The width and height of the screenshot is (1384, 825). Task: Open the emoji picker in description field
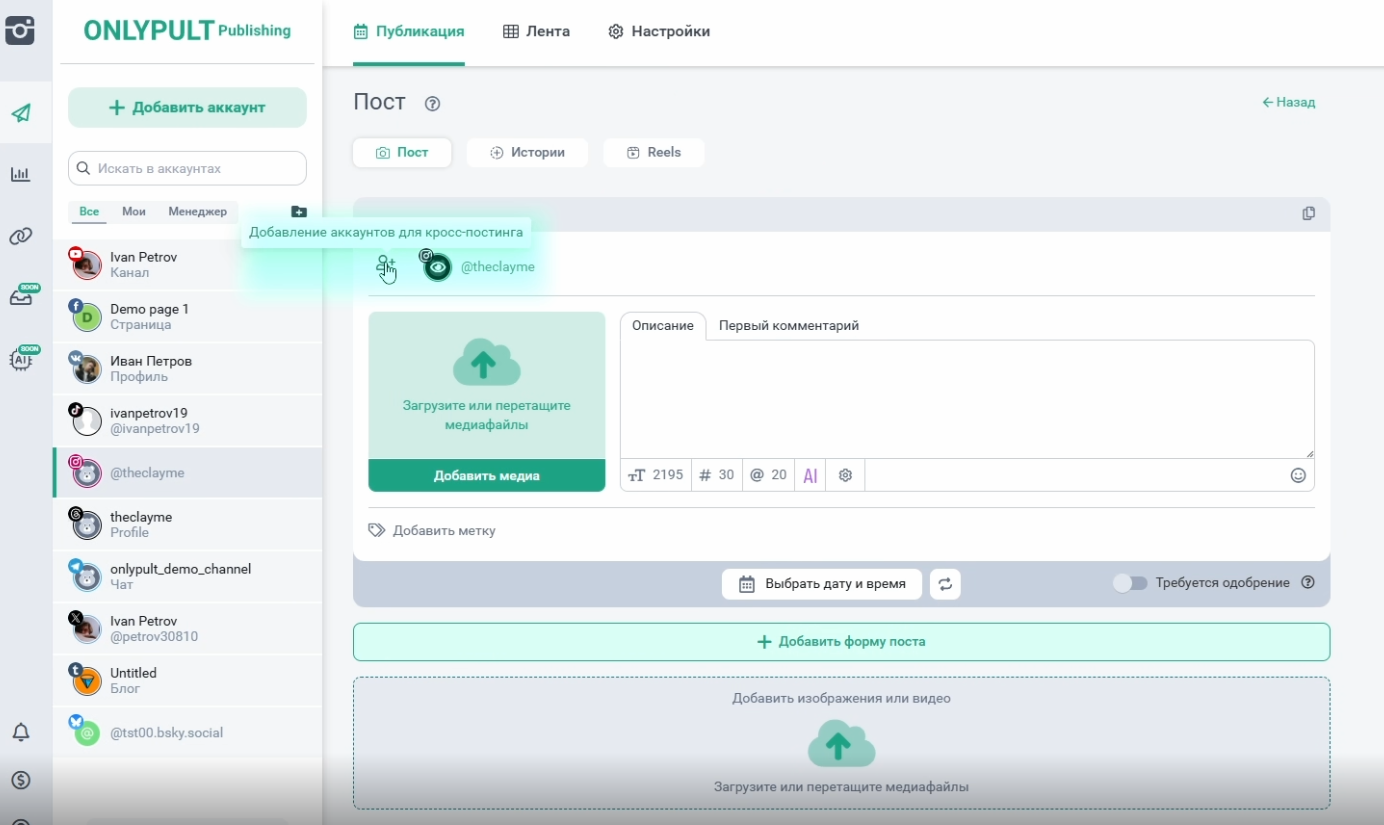pos(1298,476)
